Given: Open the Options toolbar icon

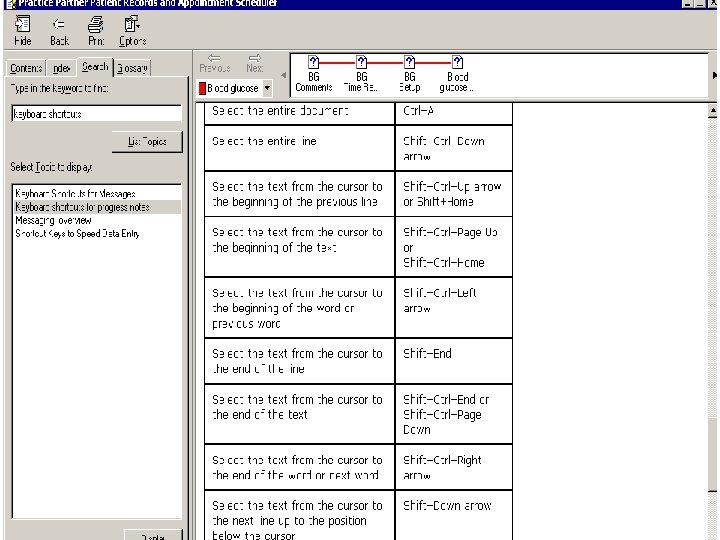Looking at the screenshot, I should click(132, 31).
